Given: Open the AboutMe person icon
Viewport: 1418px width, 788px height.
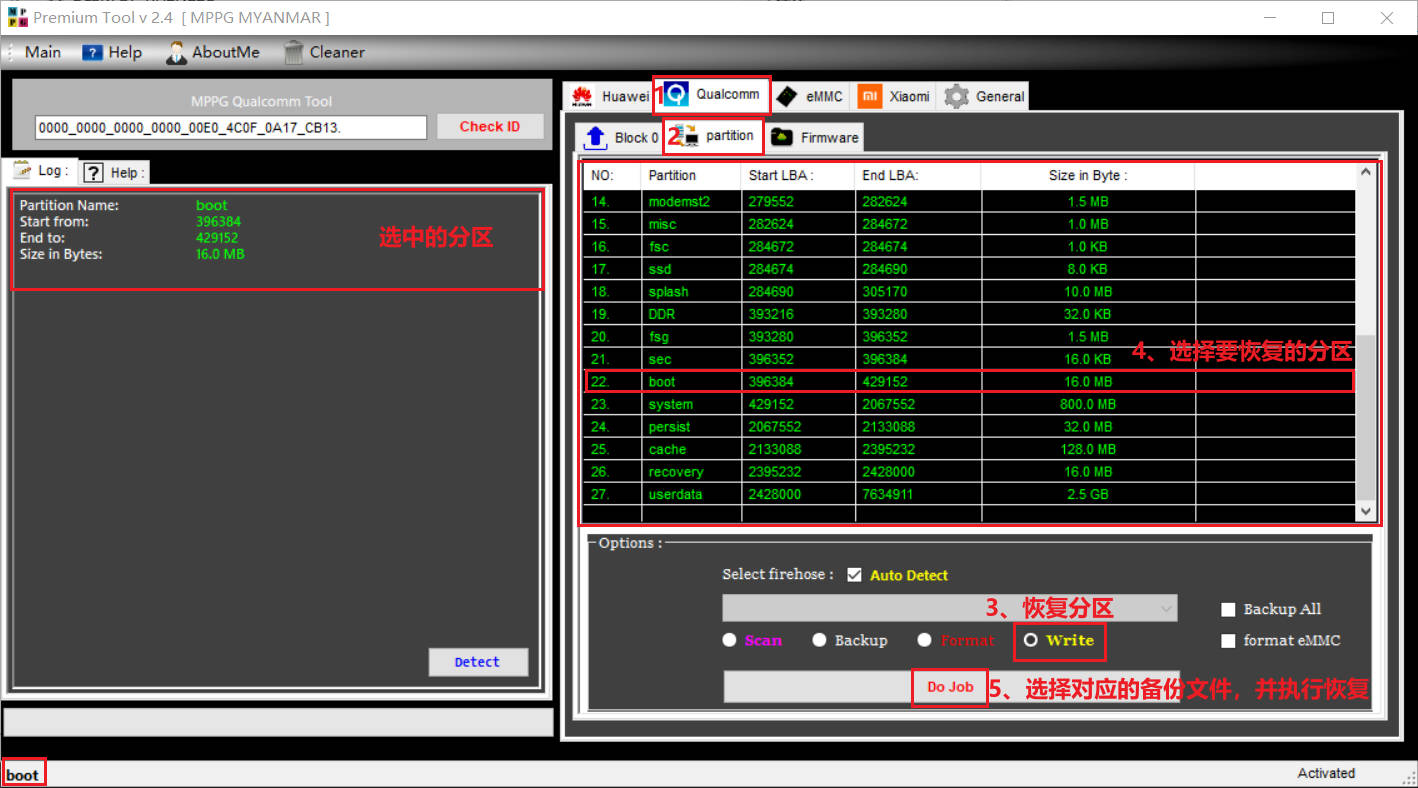Looking at the screenshot, I should tap(176, 52).
